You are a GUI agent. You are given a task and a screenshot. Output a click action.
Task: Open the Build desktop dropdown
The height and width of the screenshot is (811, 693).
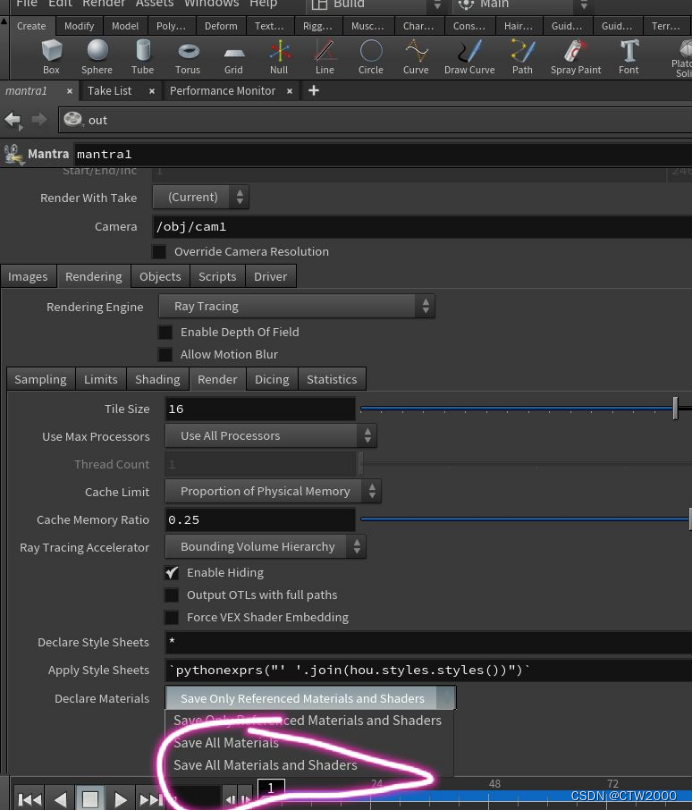pyautogui.click(x=376, y=5)
